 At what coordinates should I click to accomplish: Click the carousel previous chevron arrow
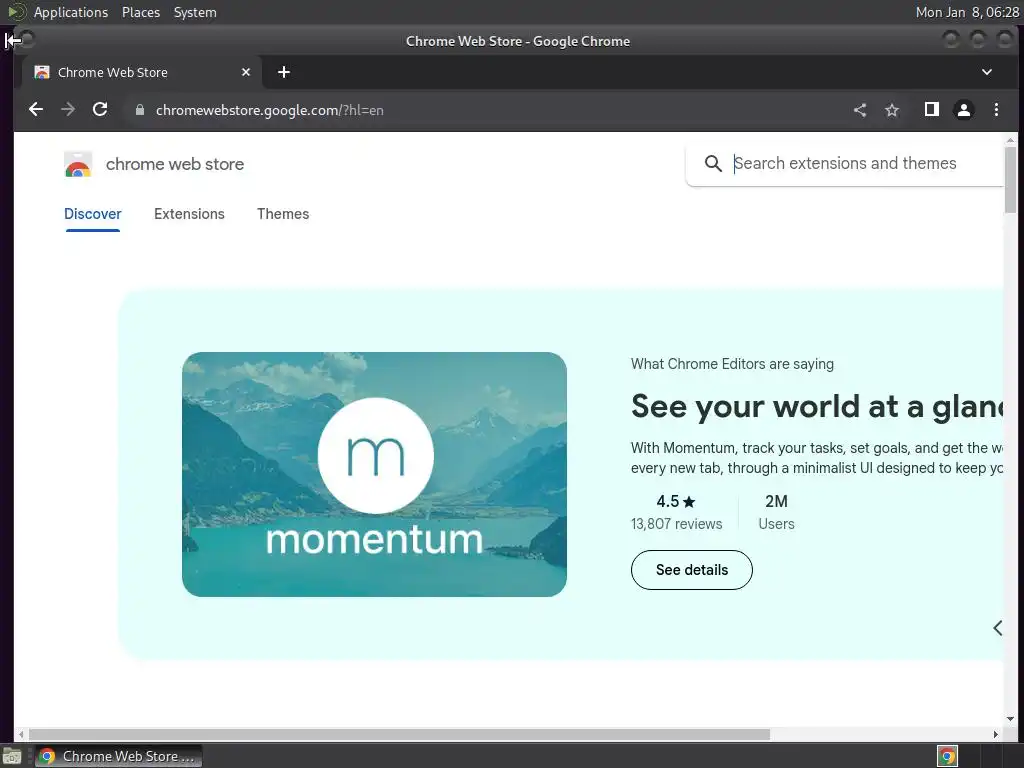997,628
